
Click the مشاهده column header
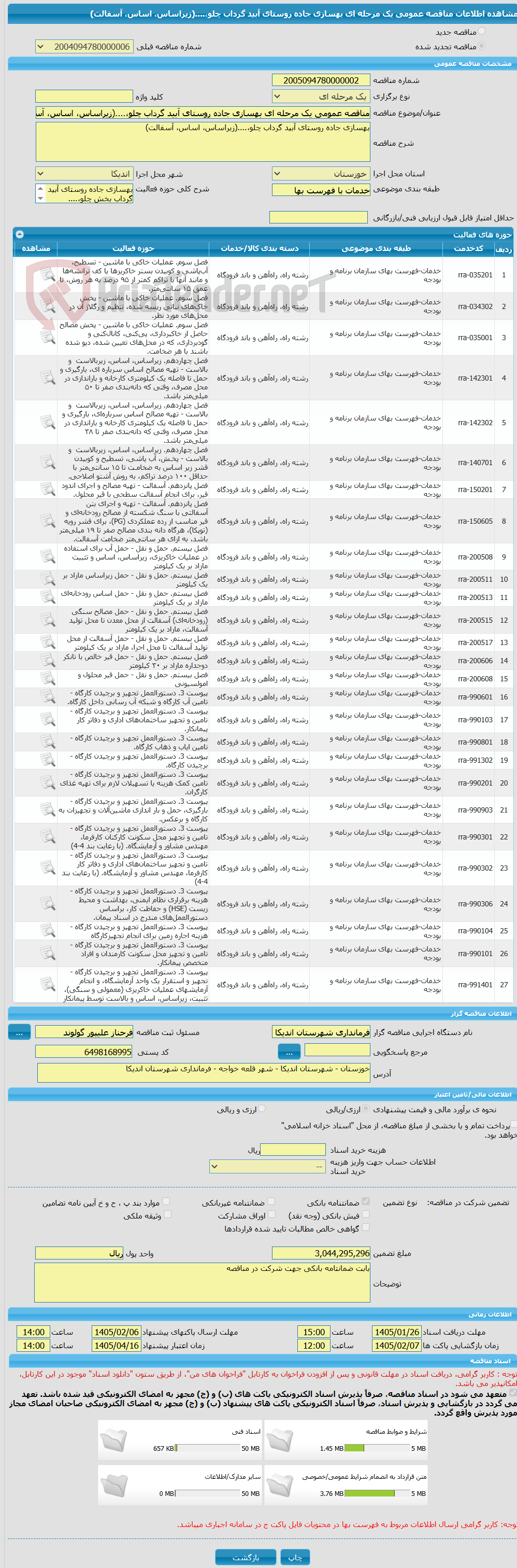(36, 248)
